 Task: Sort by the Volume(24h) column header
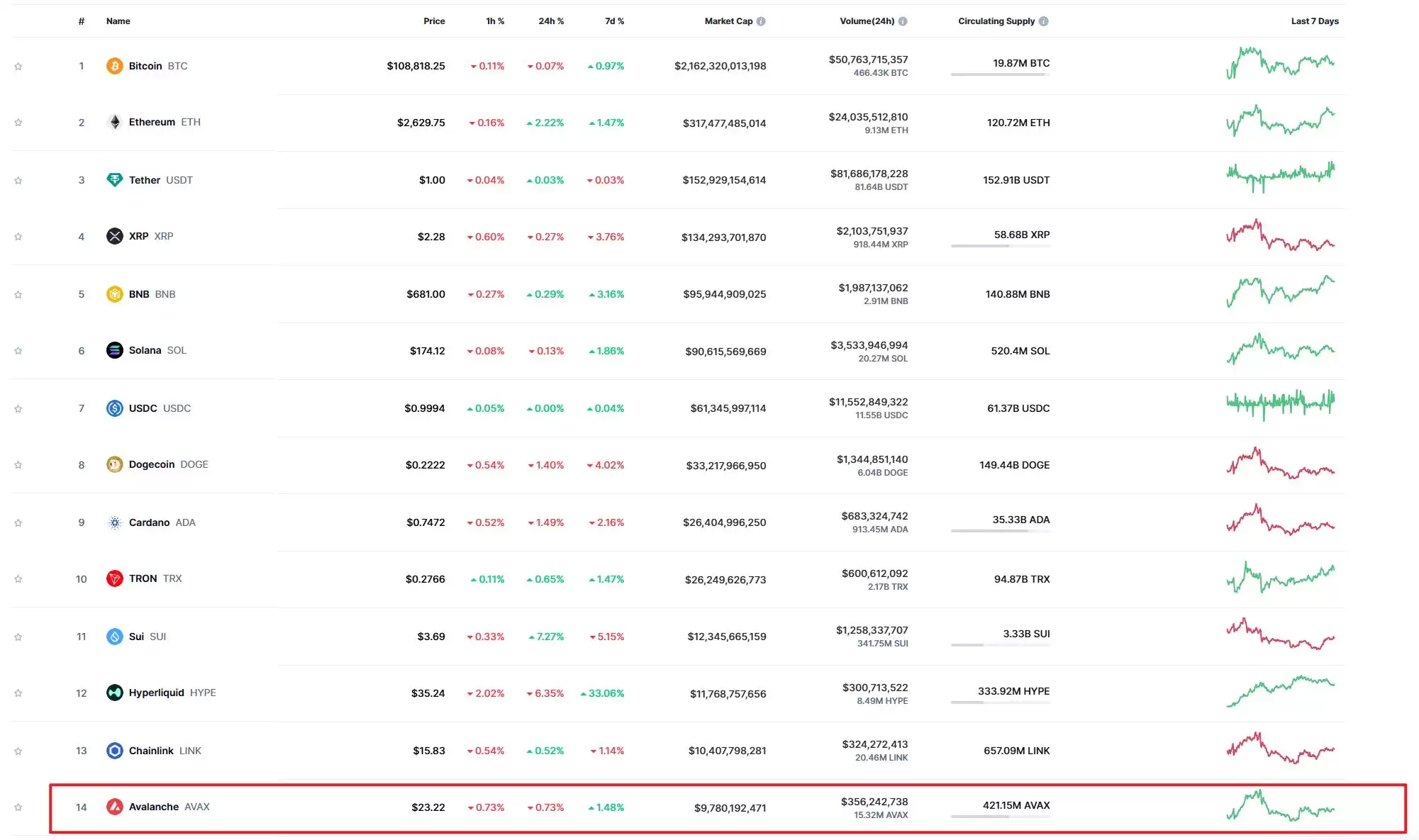click(867, 21)
